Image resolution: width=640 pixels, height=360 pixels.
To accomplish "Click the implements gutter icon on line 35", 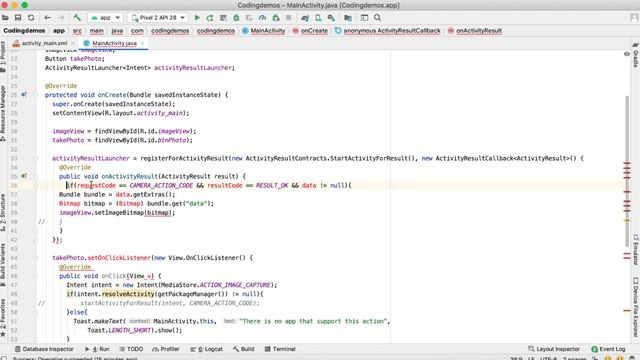I will tap(24, 176).
